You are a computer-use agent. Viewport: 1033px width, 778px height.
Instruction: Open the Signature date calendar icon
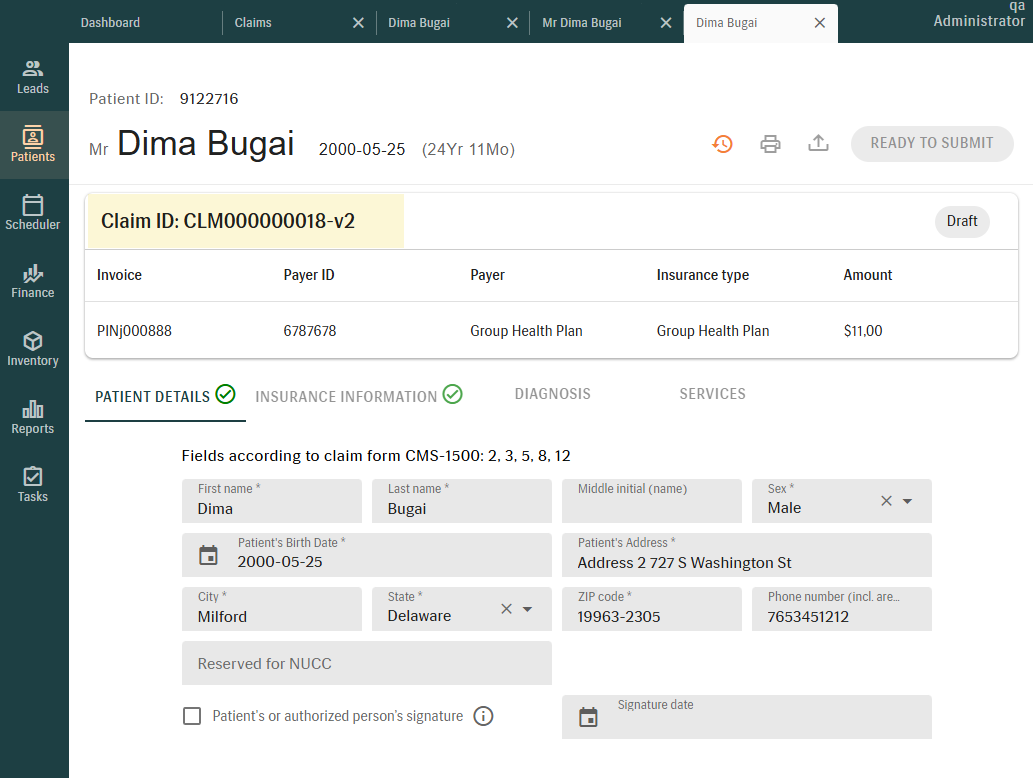(x=588, y=717)
